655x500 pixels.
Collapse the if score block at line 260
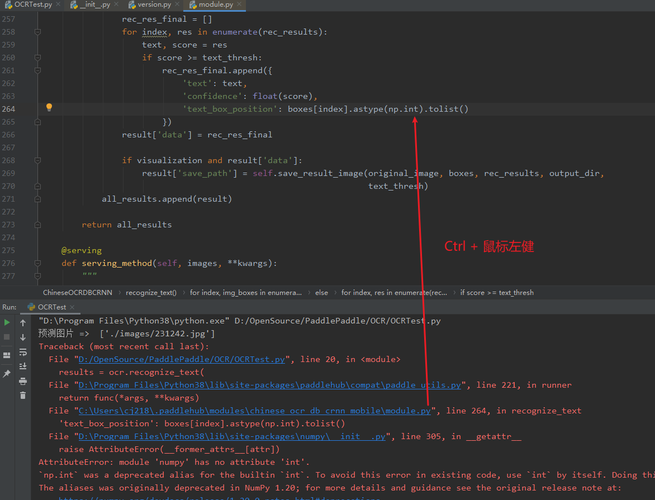click(x=37, y=58)
